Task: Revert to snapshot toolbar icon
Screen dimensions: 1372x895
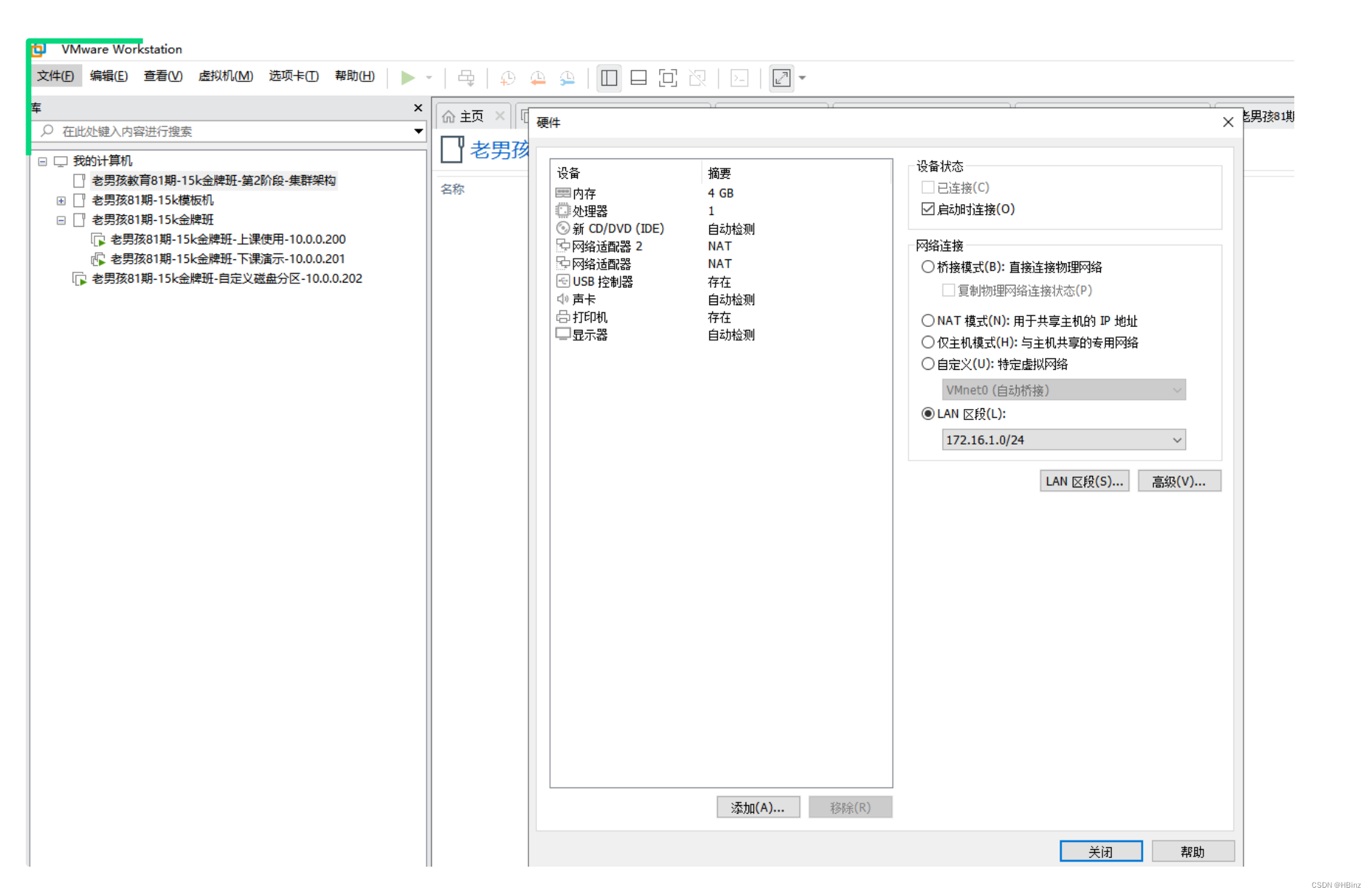Action: (538, 78)
